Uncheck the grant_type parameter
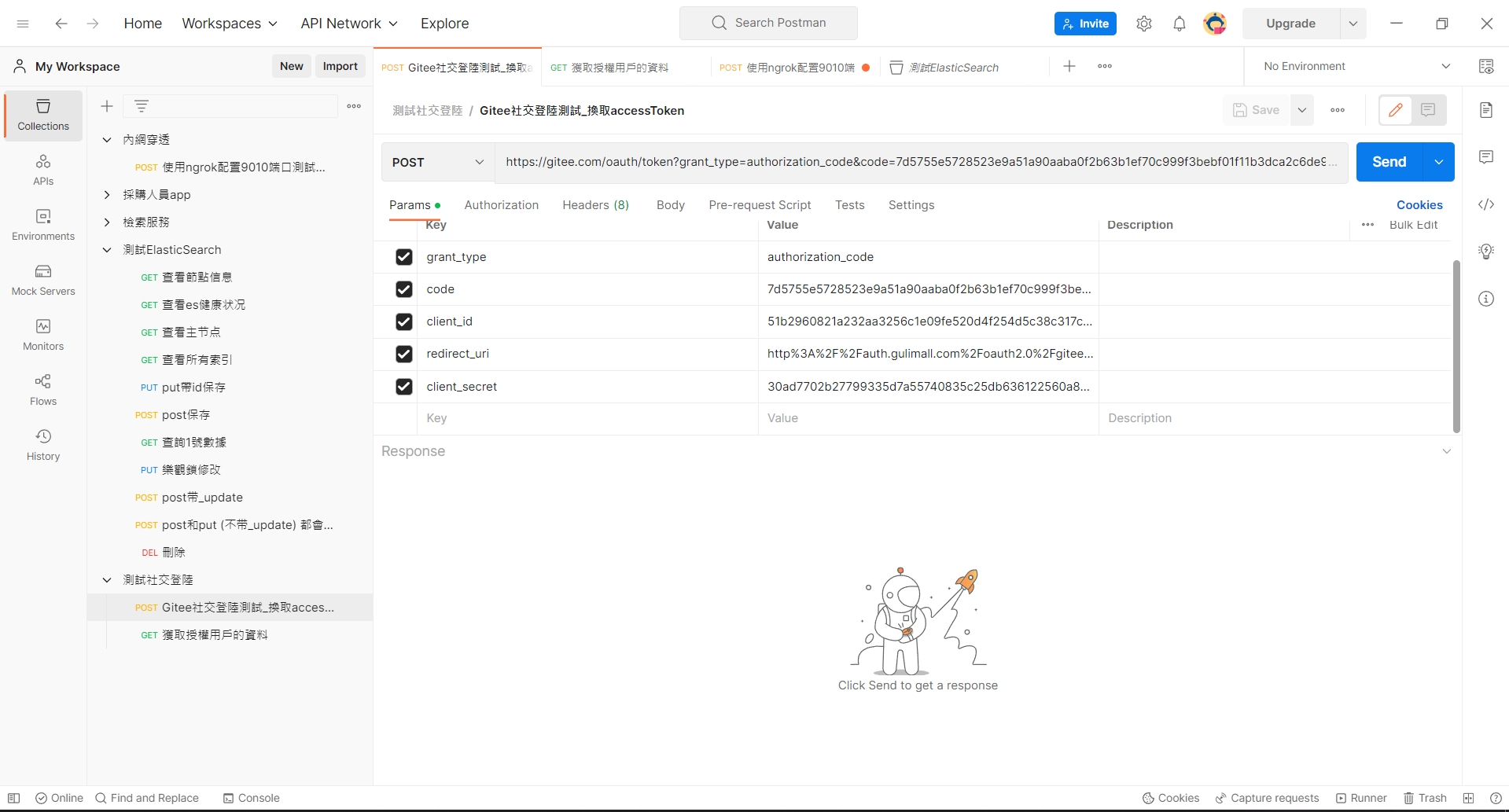 404,257
